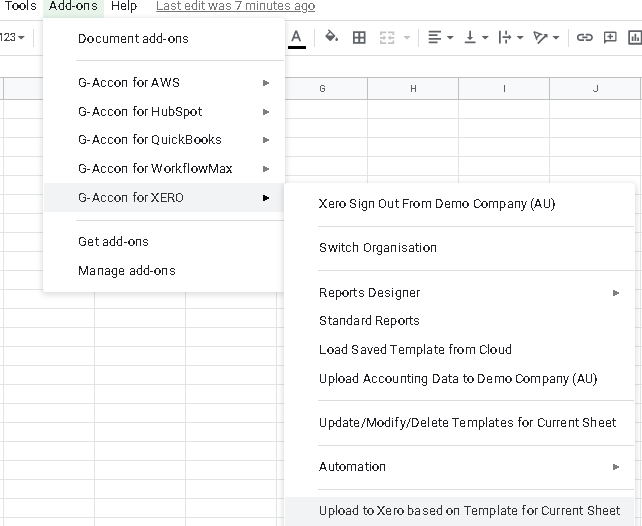Screen dimensions: 642x526
Task: Open vertical align dropdown arrow
Action: 485,38
